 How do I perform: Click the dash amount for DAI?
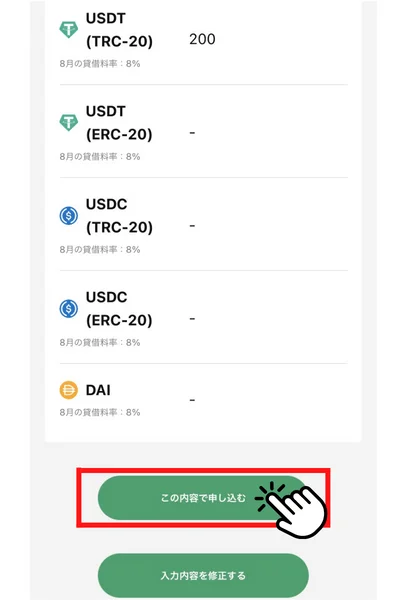point(192,400)
